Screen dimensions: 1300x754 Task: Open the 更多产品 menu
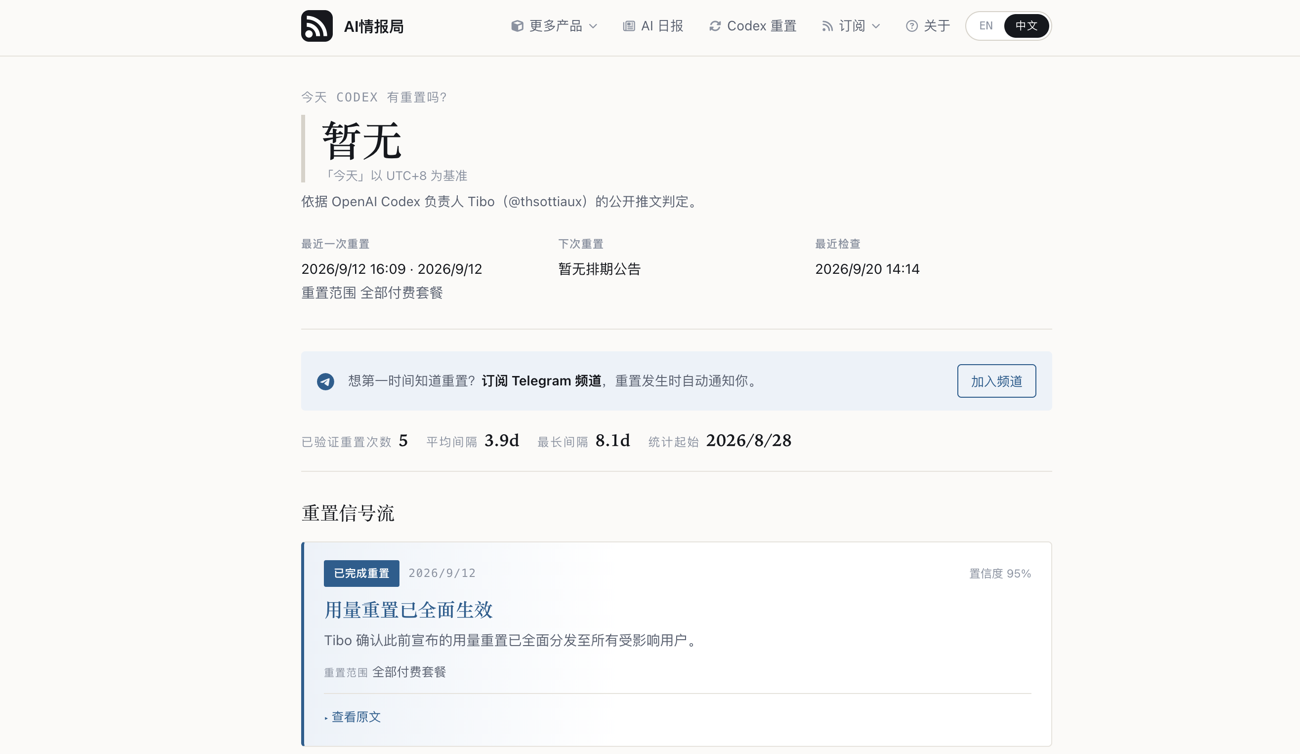click(x=555, y=26)
